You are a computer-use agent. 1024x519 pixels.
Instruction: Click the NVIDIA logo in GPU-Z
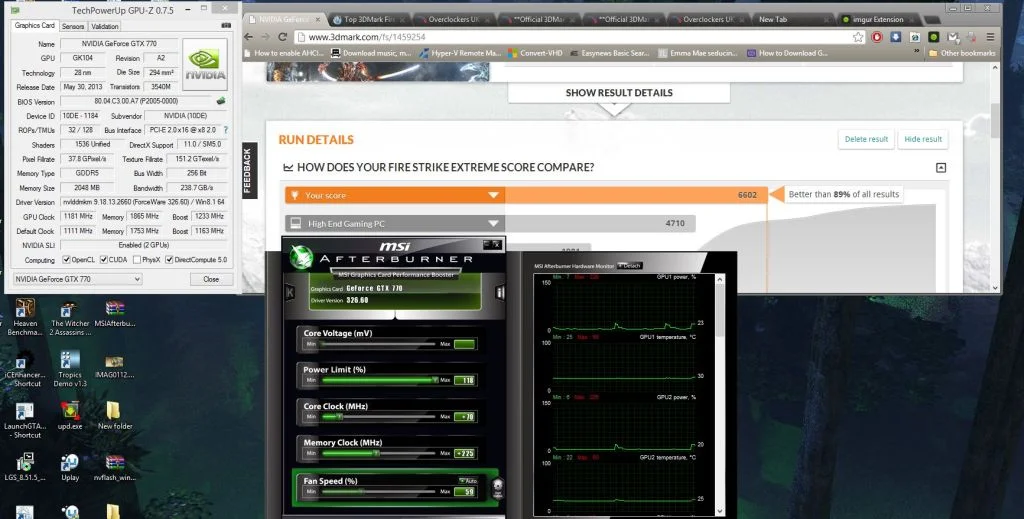(205, 64)
